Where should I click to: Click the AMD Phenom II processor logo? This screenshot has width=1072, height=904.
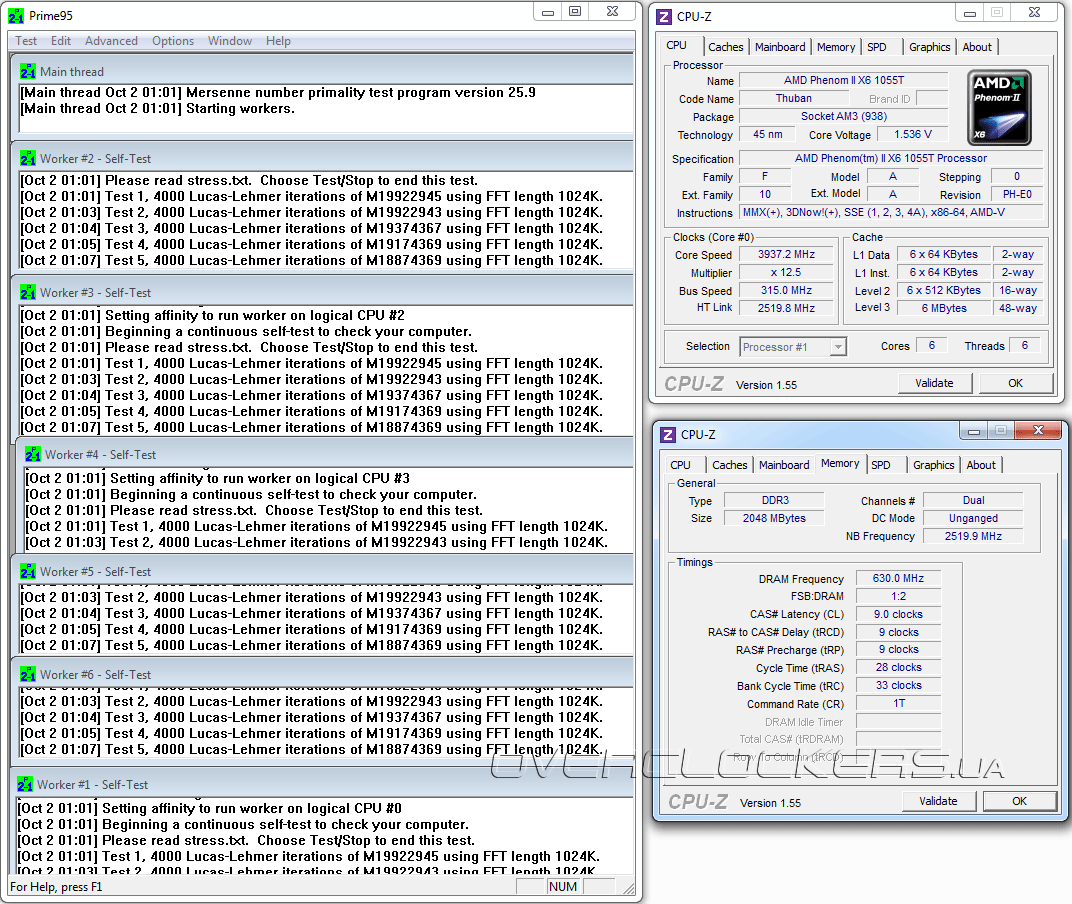click(999, 107)
